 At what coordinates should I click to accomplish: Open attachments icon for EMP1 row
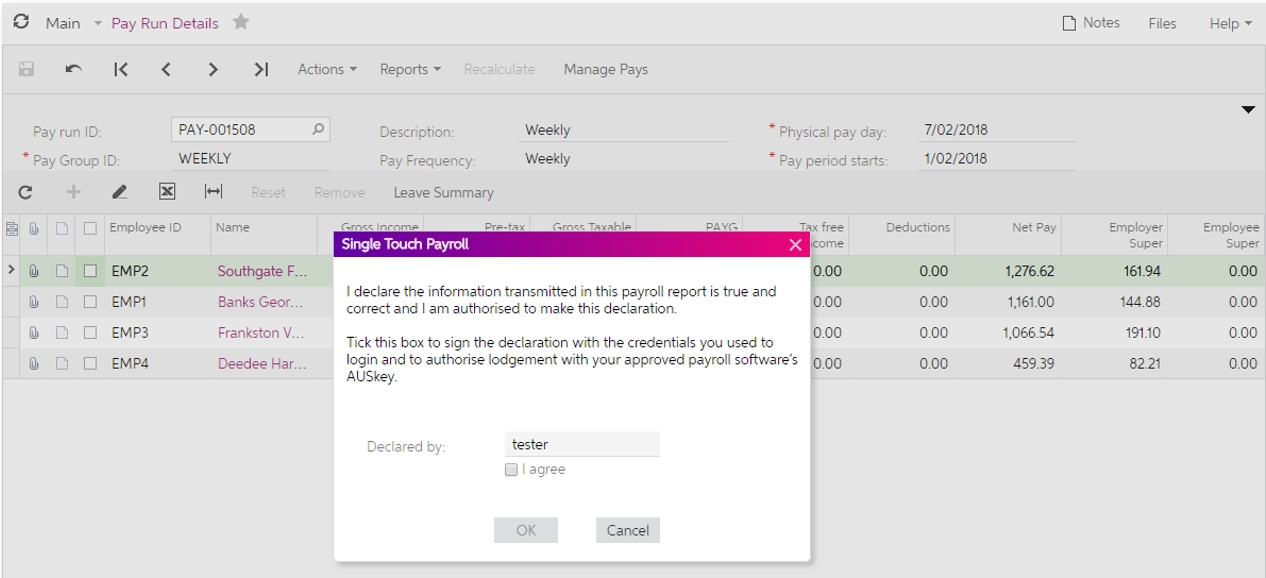[33, 302]
